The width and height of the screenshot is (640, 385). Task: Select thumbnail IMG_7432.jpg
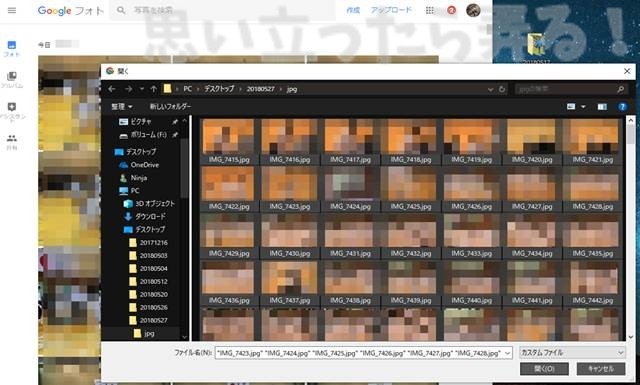[411, 236]
